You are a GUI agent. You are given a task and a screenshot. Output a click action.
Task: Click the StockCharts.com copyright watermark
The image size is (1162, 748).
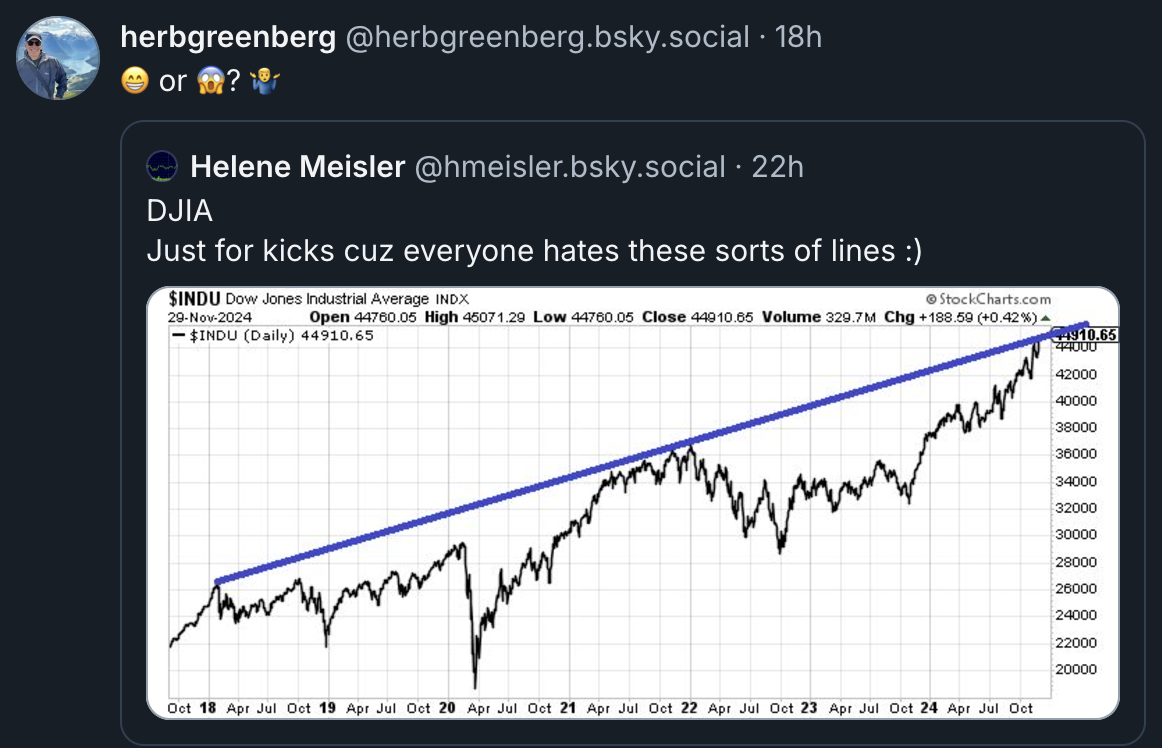(x=988, y=299)
